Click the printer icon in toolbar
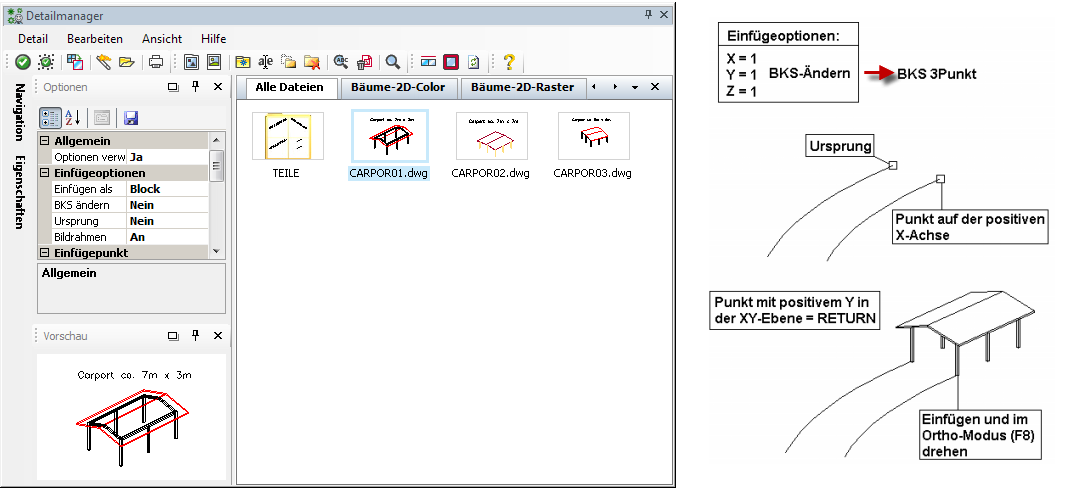 (x=156, y=62)
